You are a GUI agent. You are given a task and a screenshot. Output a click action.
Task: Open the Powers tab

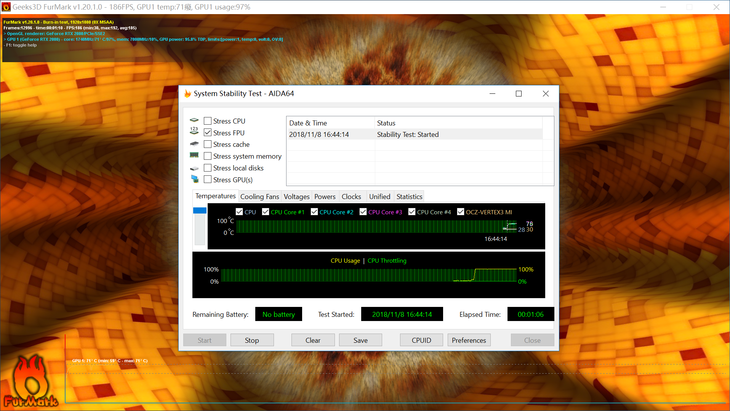(x=324, y=196)
